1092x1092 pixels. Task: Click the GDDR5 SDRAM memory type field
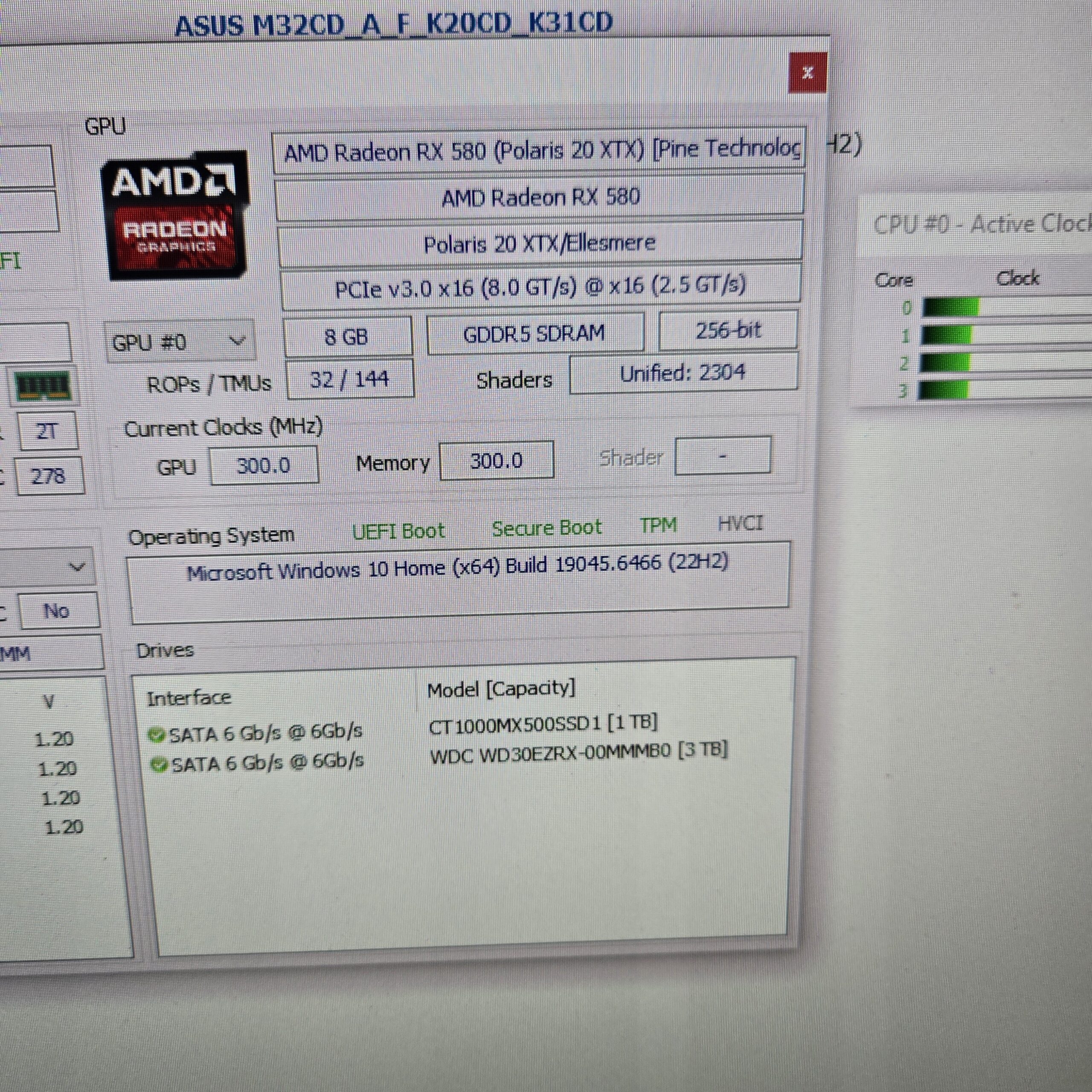click(534, 332)
